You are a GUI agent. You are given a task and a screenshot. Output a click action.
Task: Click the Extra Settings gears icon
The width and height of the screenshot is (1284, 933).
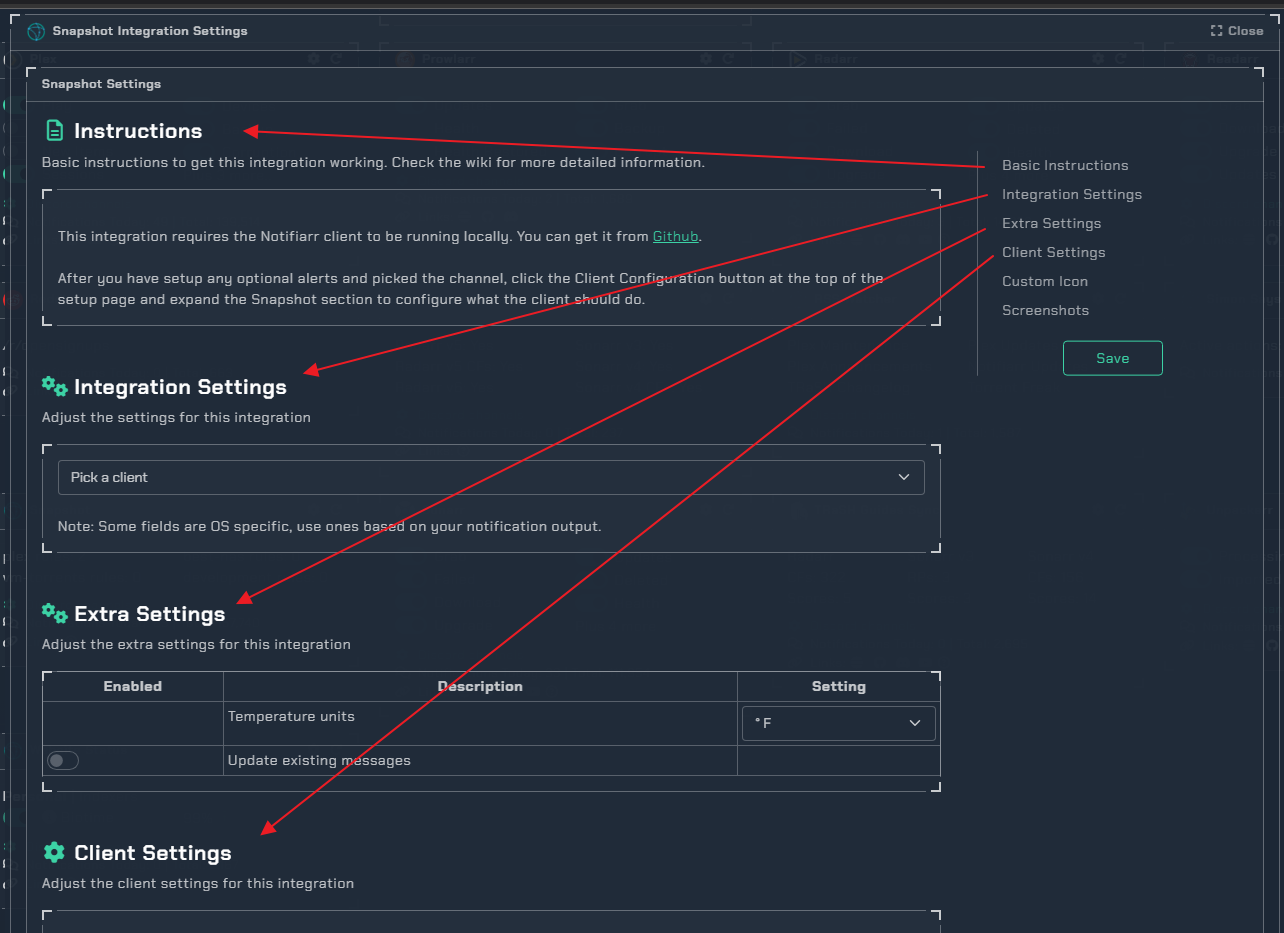pos(55,614)
